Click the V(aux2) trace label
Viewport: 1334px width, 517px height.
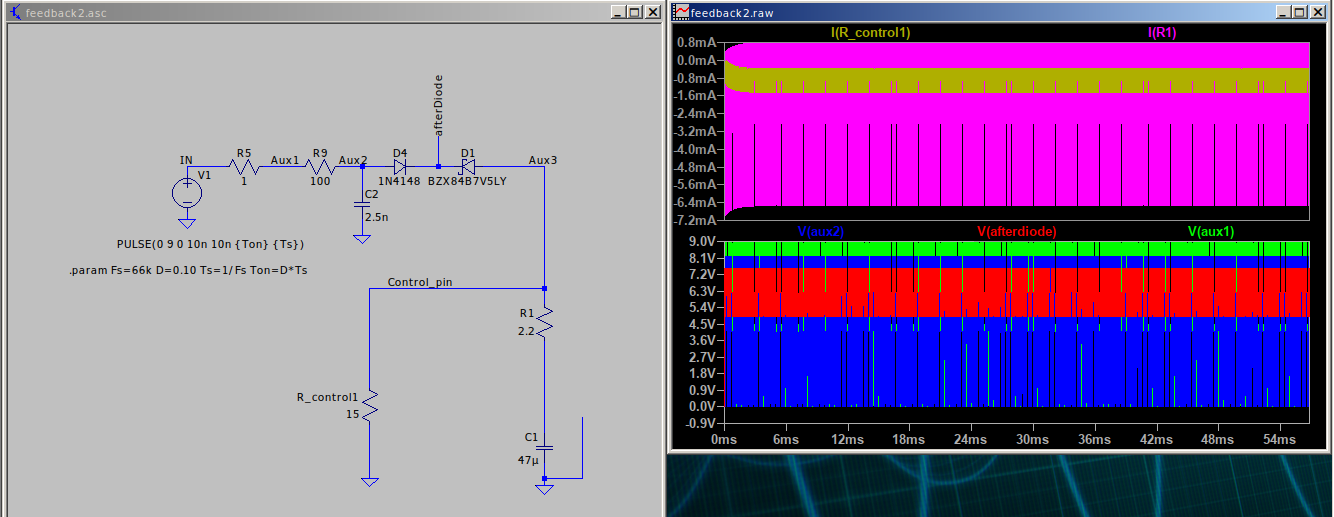[820, 232]
